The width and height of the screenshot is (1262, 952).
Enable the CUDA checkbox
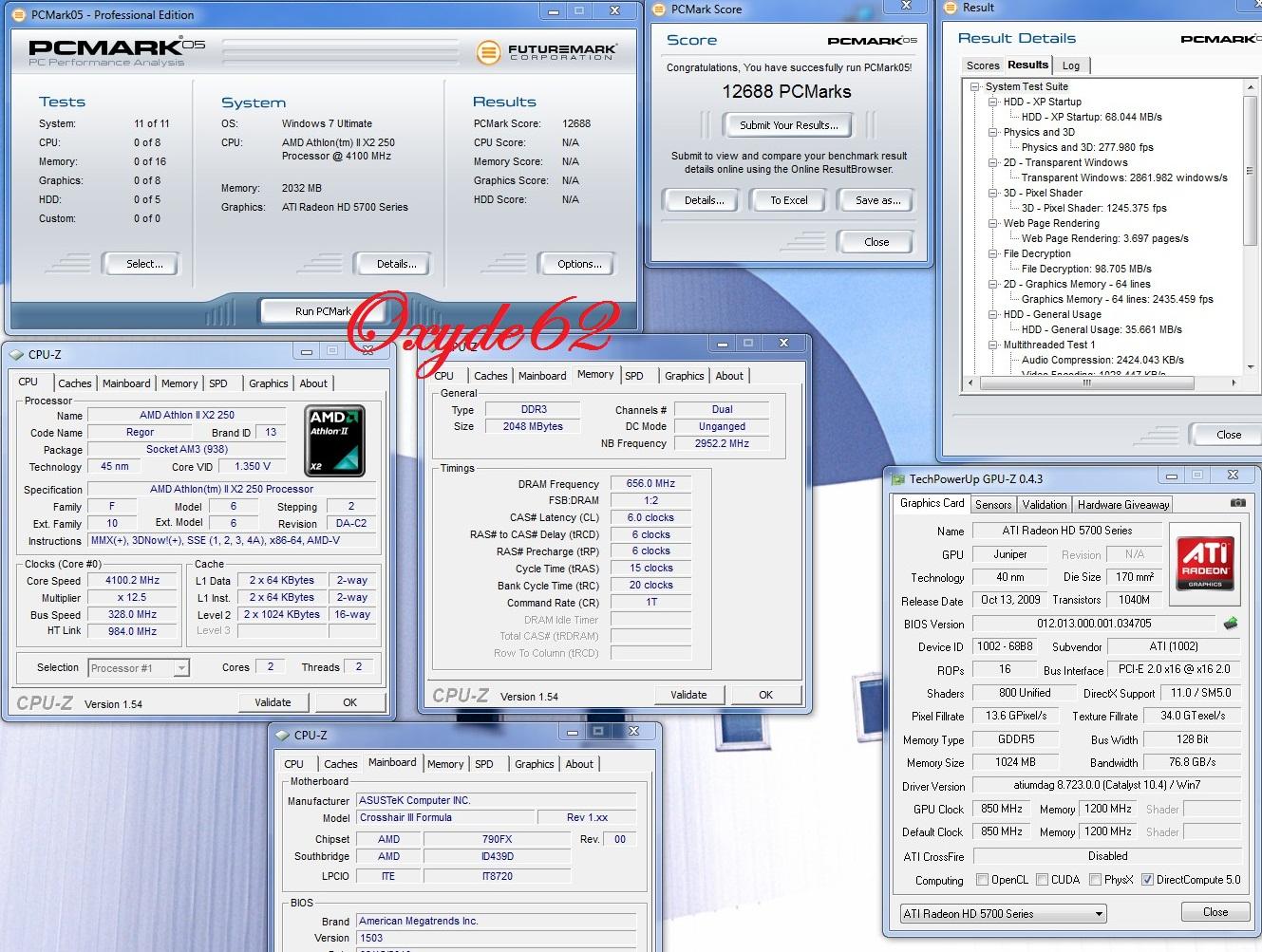click(1042, 880)
